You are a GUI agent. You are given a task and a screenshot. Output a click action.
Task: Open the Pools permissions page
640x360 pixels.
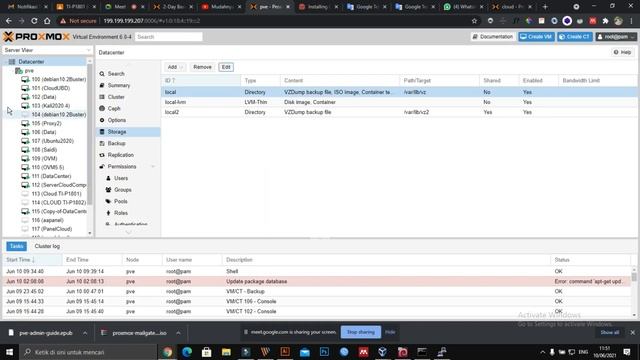120,201
